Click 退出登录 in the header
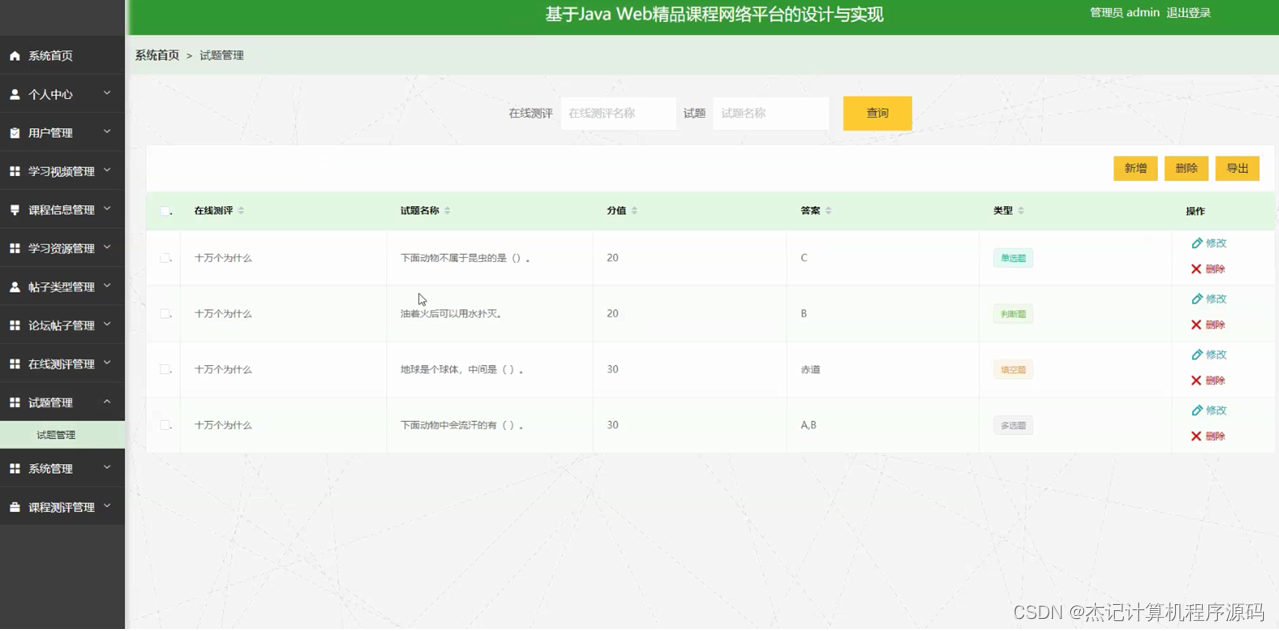 tap(1187, 12)
